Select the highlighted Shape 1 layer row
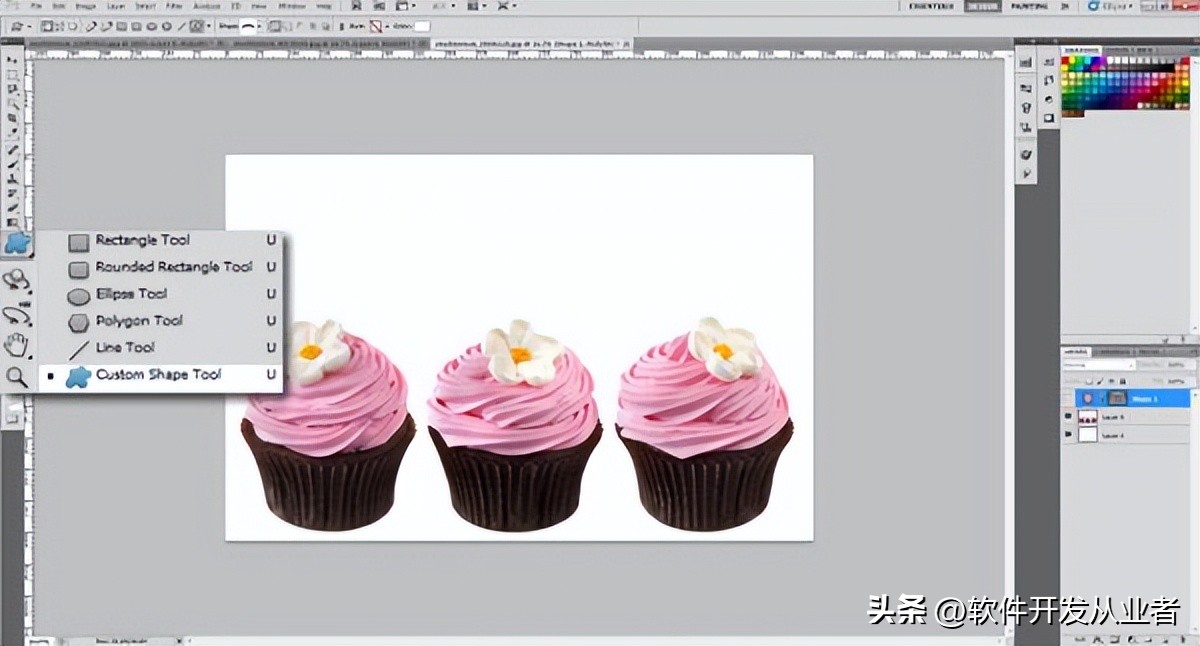1200x646 pixels. 1132,399
